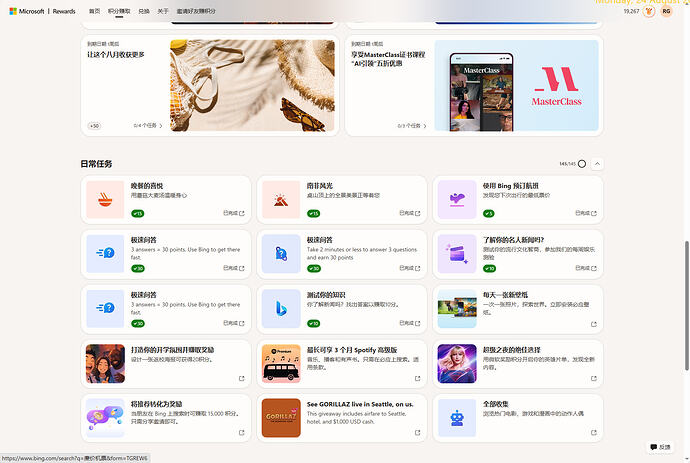Open the 让这个八月收获更多 promo card title
This screenshot has height=463, width=690.
coord(116,54)
